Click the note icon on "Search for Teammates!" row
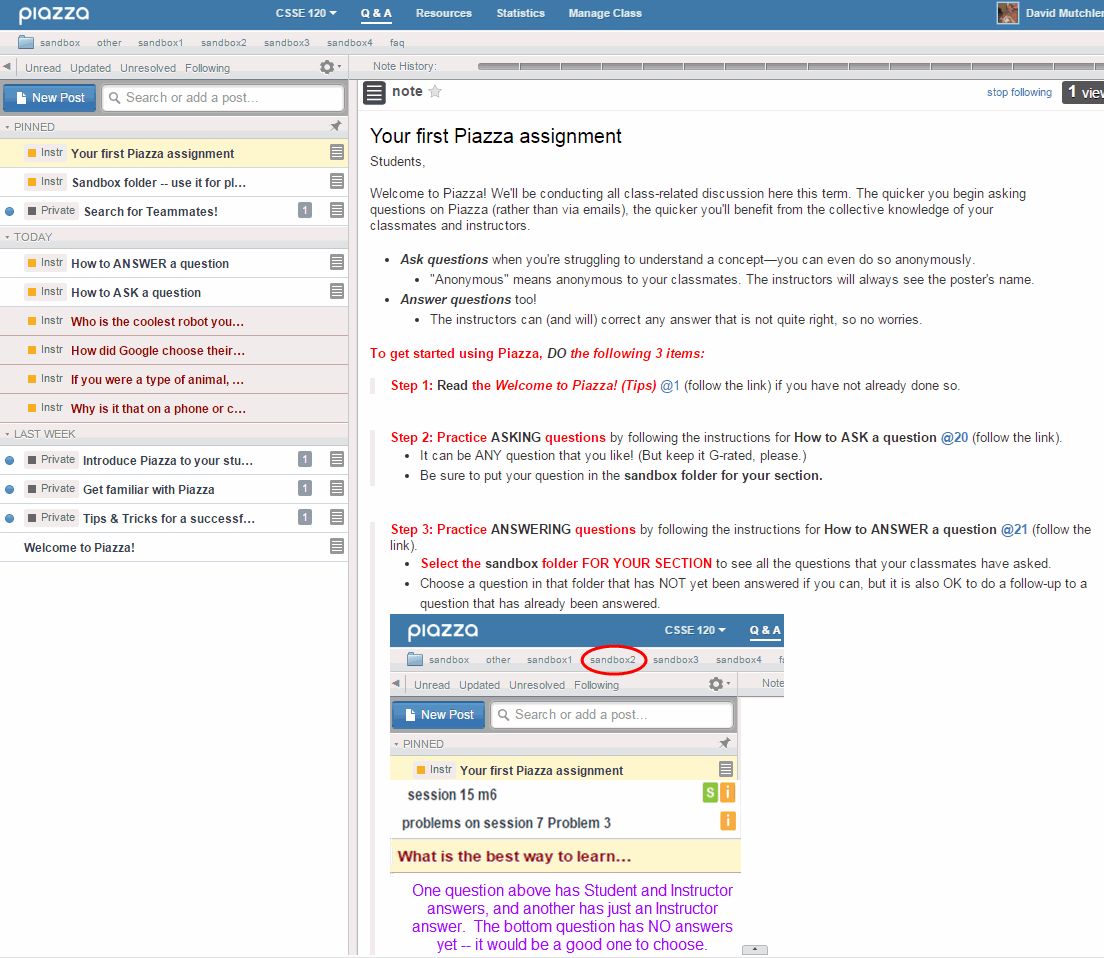 337,210
